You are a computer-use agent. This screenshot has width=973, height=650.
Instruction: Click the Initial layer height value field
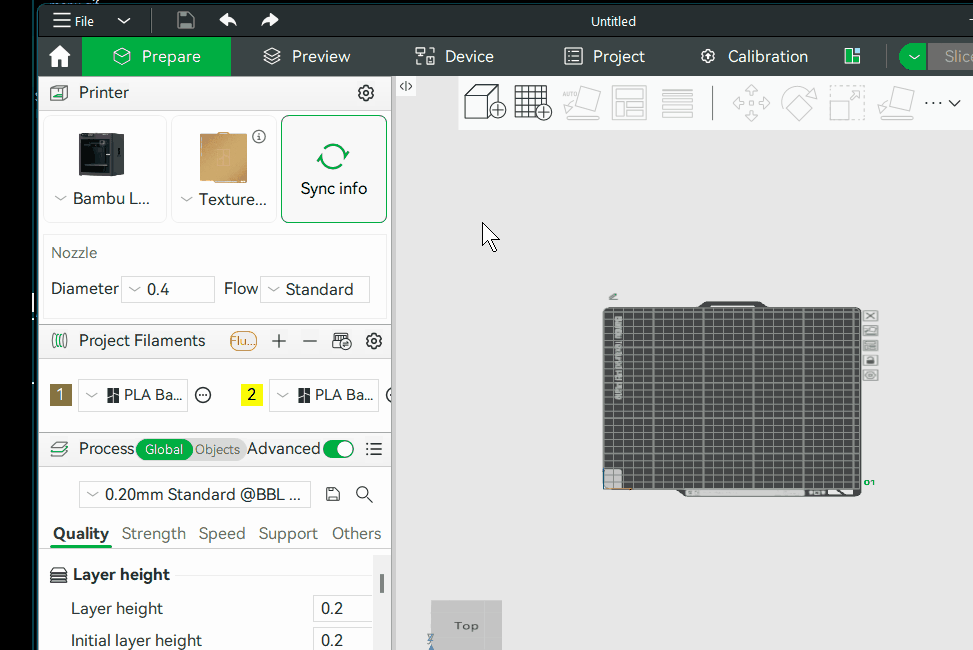click(x=343, y=640)
